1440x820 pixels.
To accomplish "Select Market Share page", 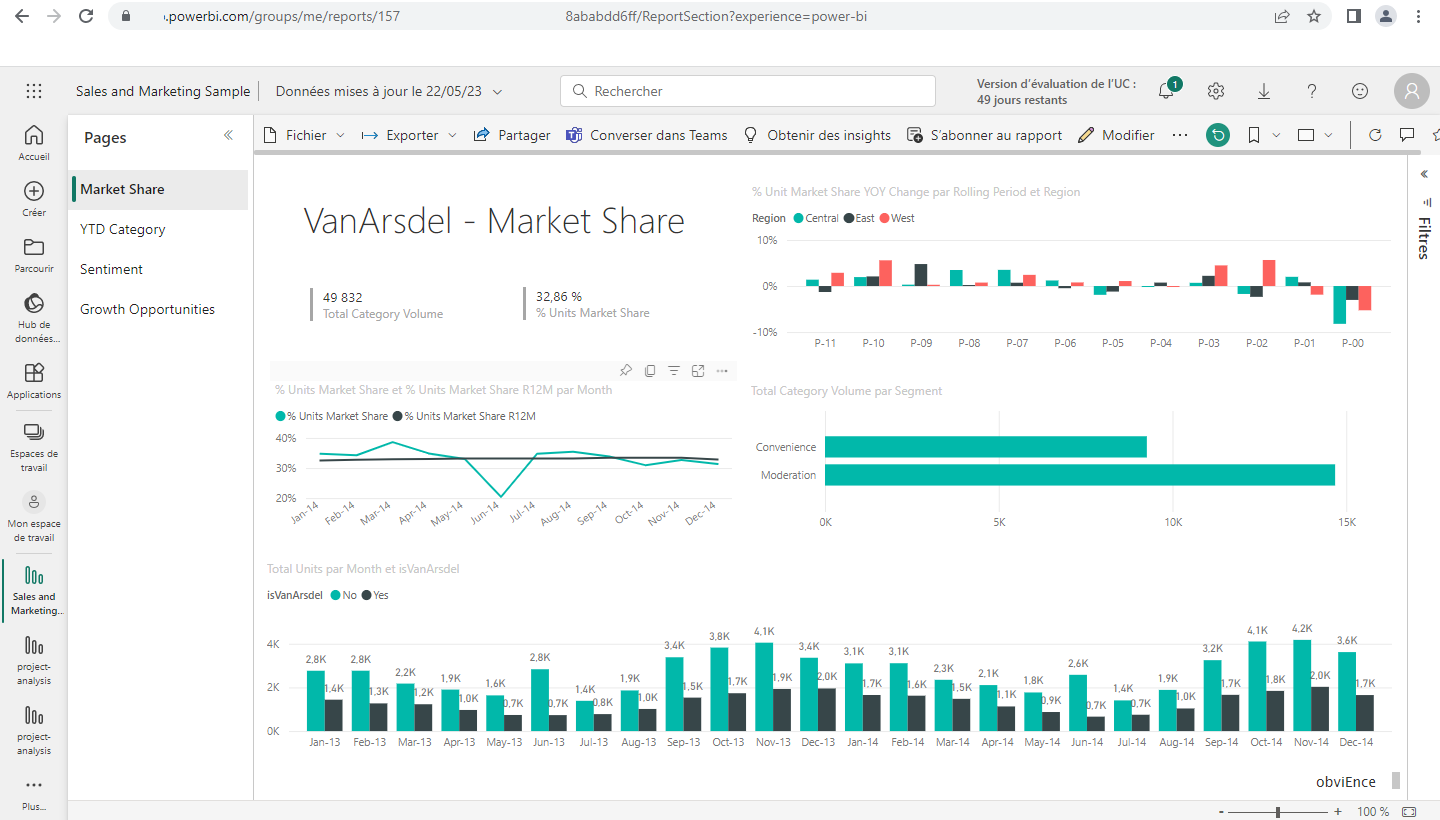I will click(160, 189).
